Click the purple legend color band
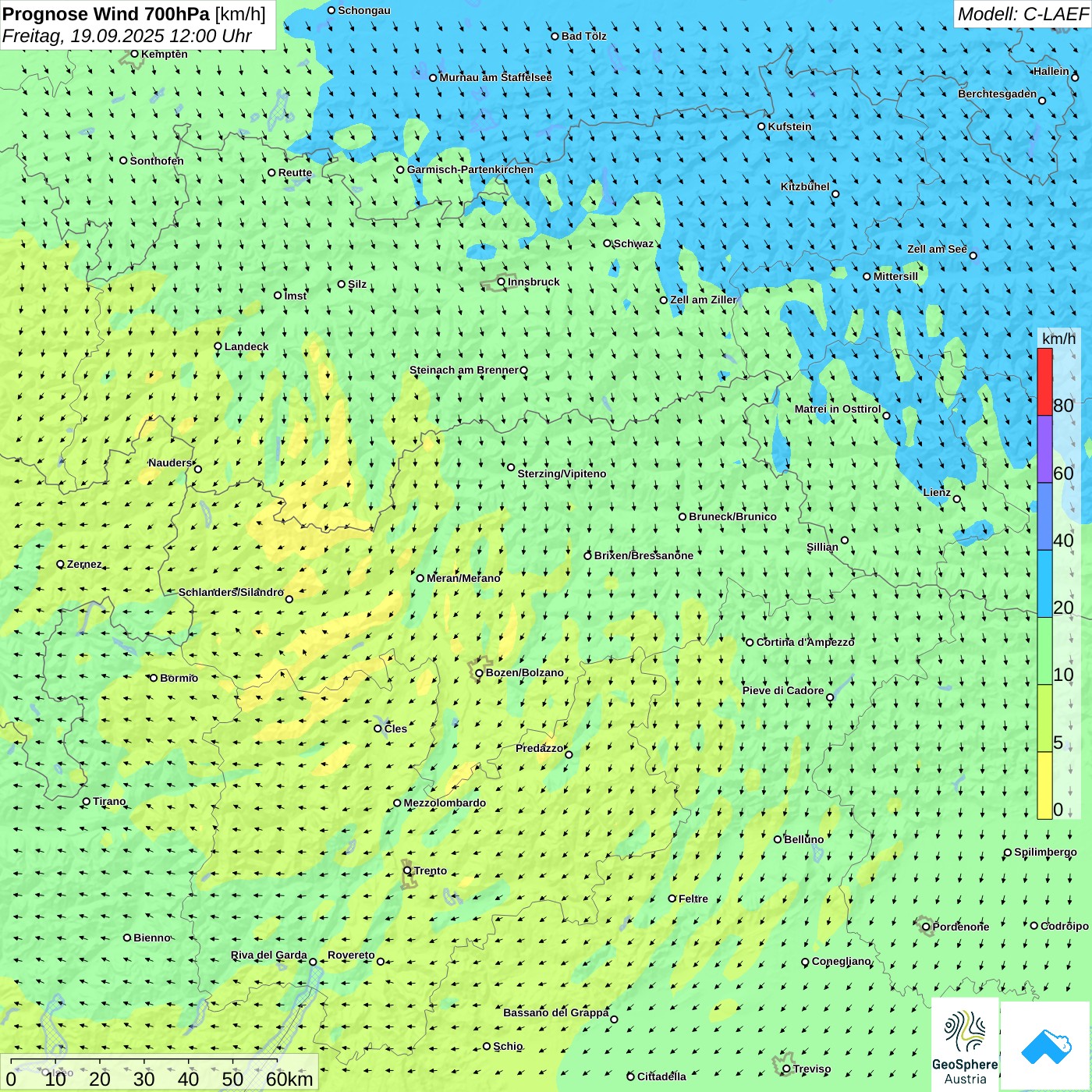Screen dimensions: 1092x1092 coord(1044,449)
